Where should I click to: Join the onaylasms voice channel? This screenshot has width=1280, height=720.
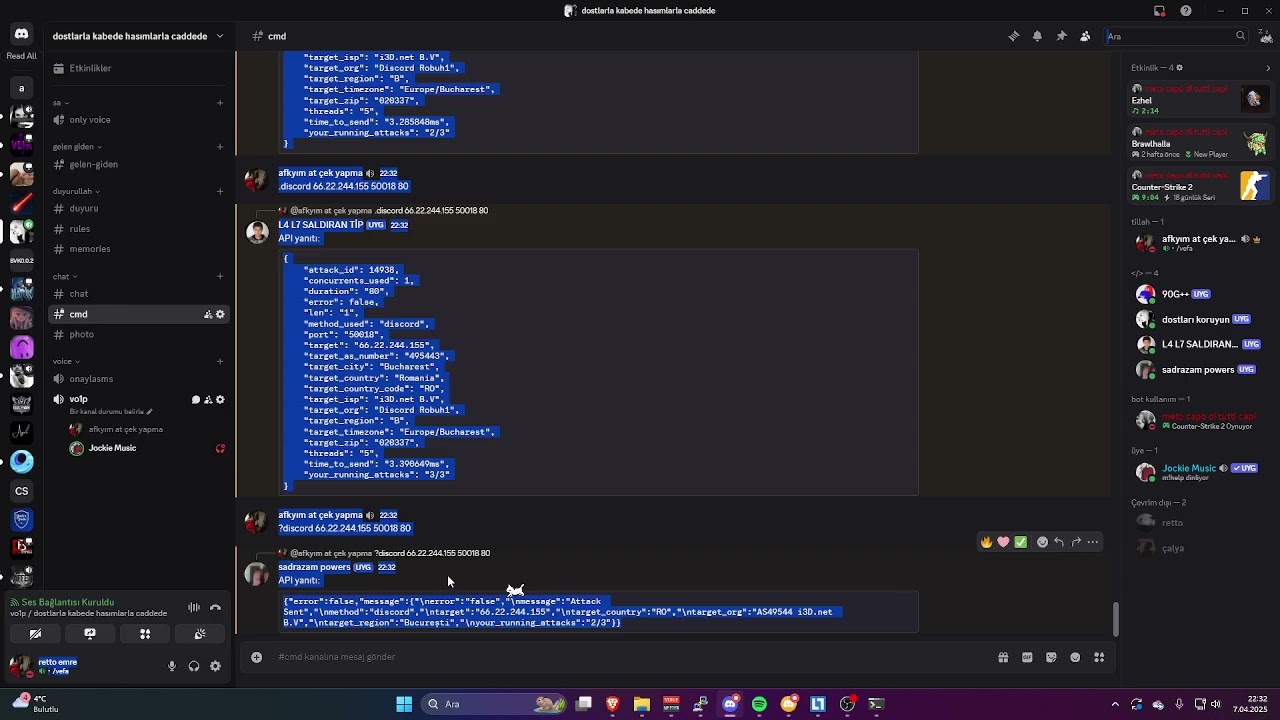click(138, 379)
